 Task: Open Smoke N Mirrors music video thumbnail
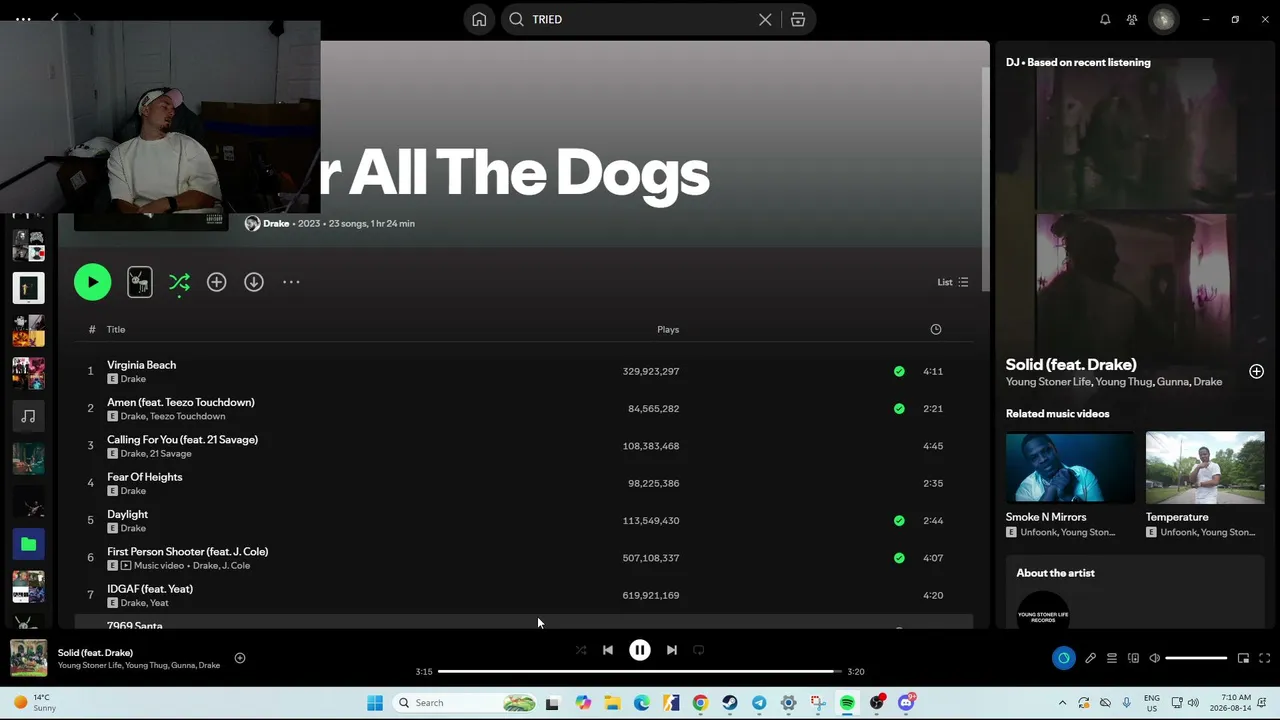point(1070,467)
